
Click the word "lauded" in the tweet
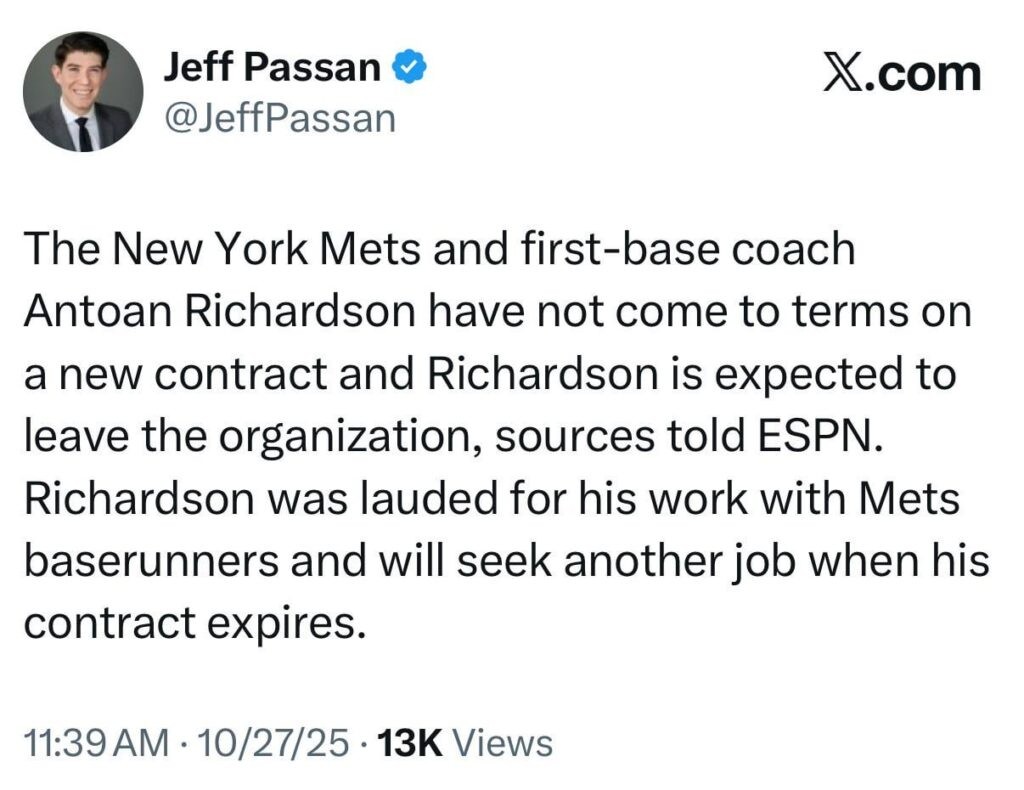[492, 499]
